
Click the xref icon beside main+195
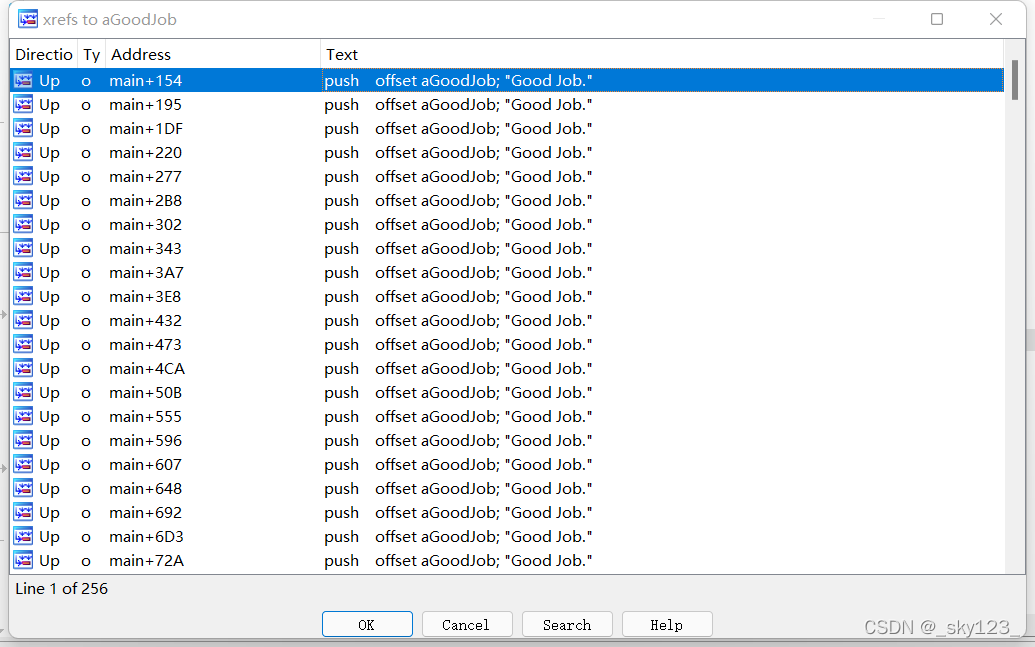[23, 104]
